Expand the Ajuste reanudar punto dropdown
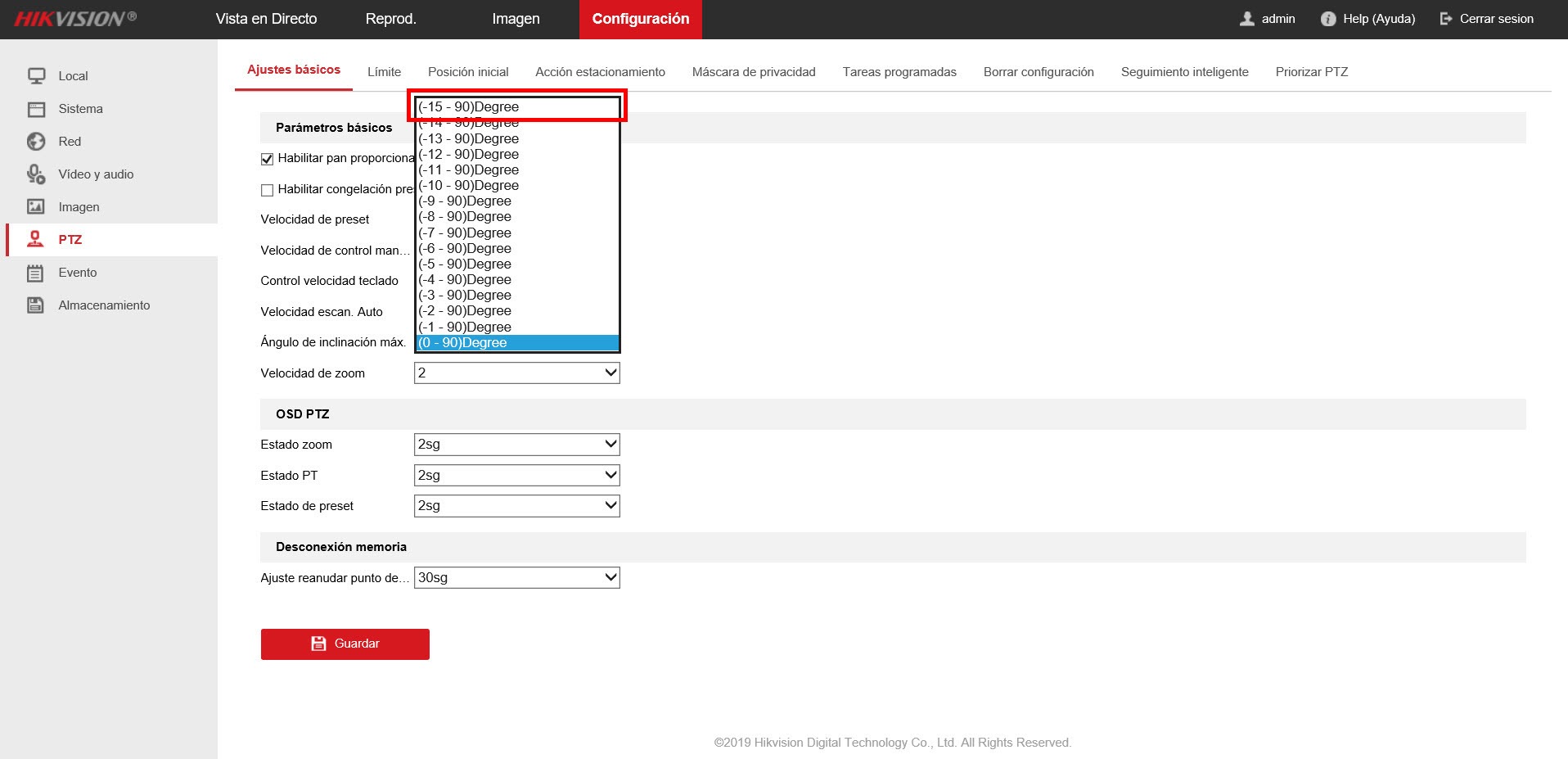Image resolution: width=1568 pixels, height=759 pixels. (x=517, y=578)
